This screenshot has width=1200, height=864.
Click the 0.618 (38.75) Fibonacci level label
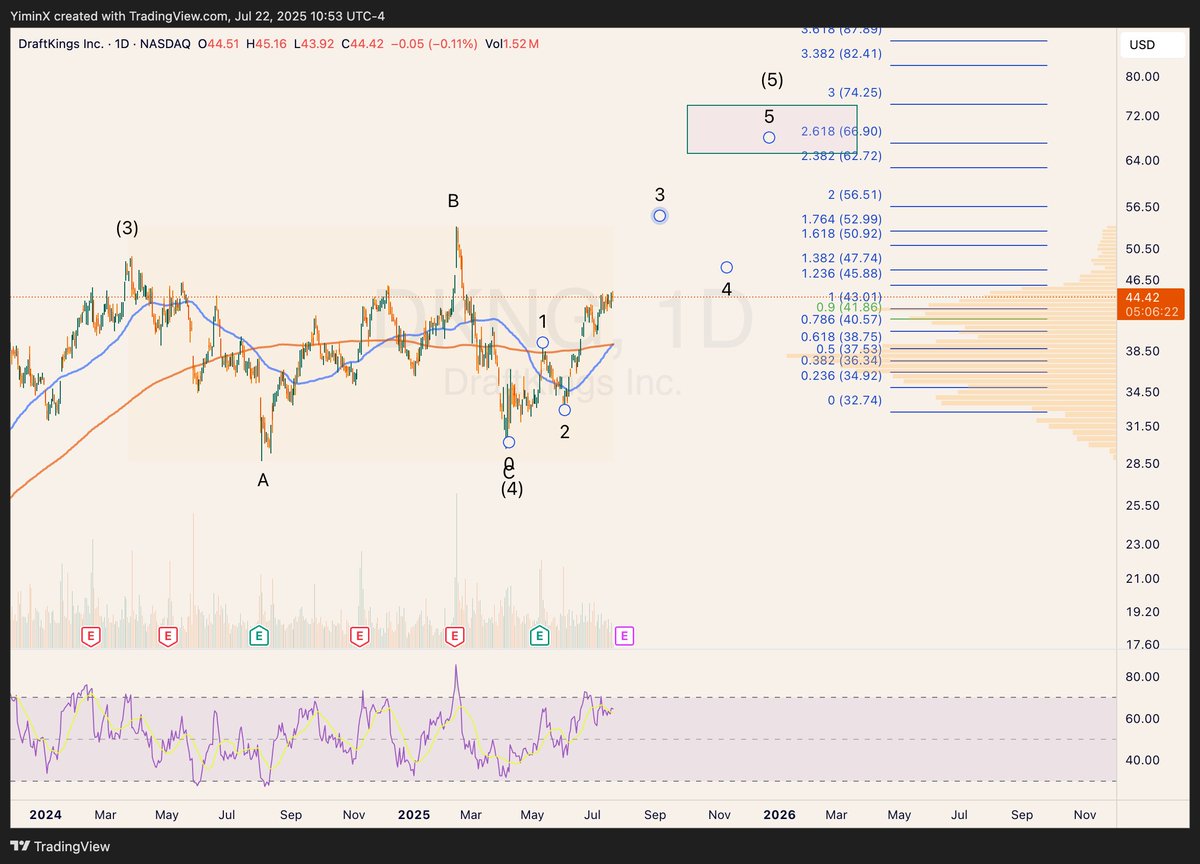point(841,338)
